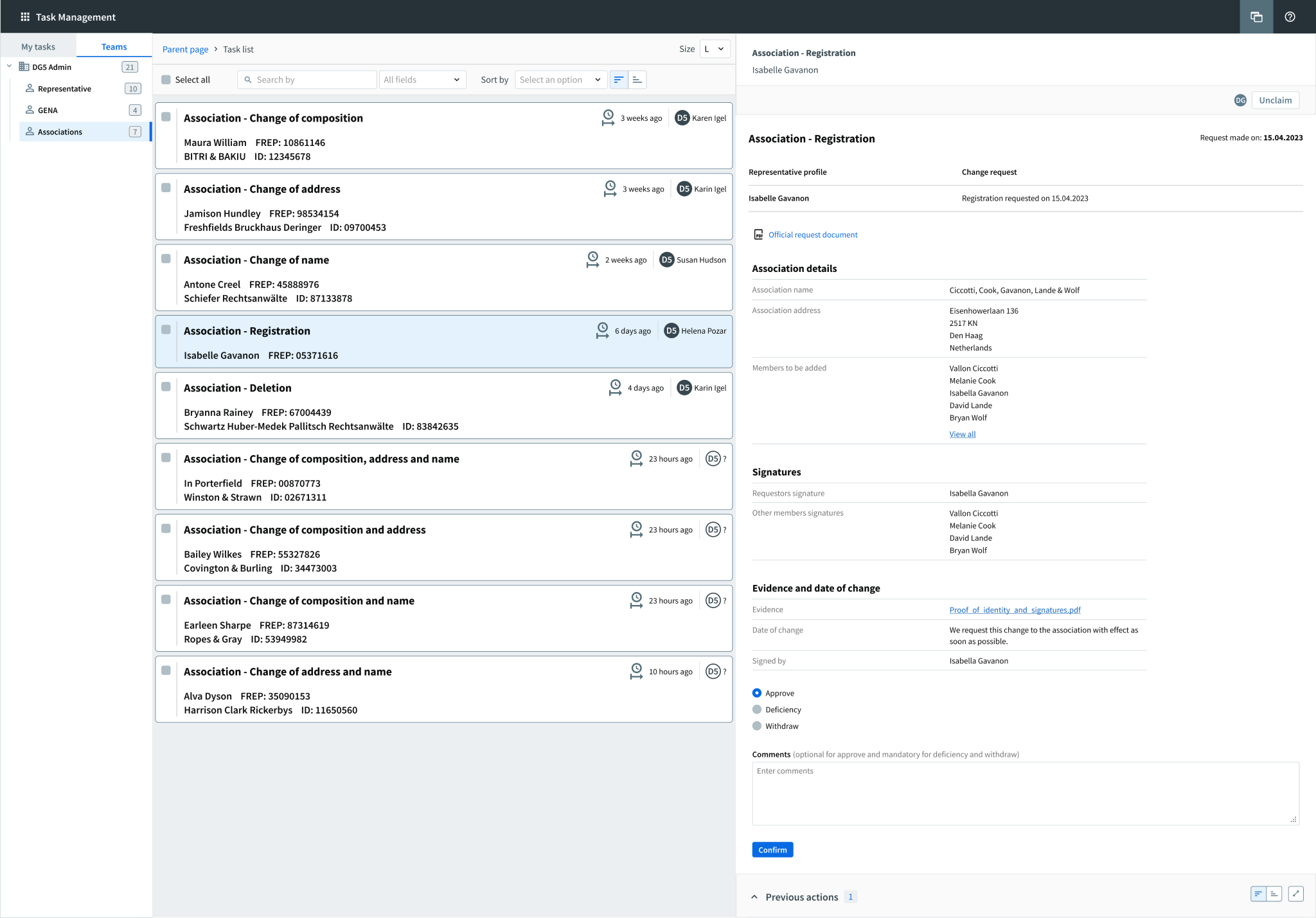Click the PDF icon for Official request document
1316x918 pixels.
[758, 235]
